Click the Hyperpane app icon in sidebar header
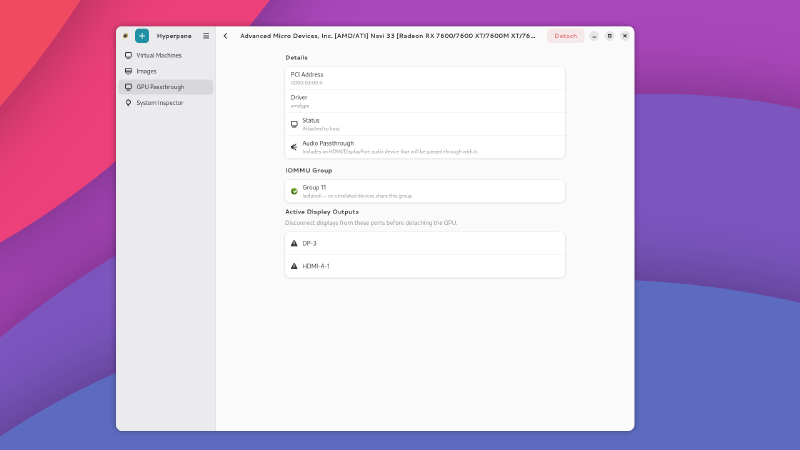 125,35
